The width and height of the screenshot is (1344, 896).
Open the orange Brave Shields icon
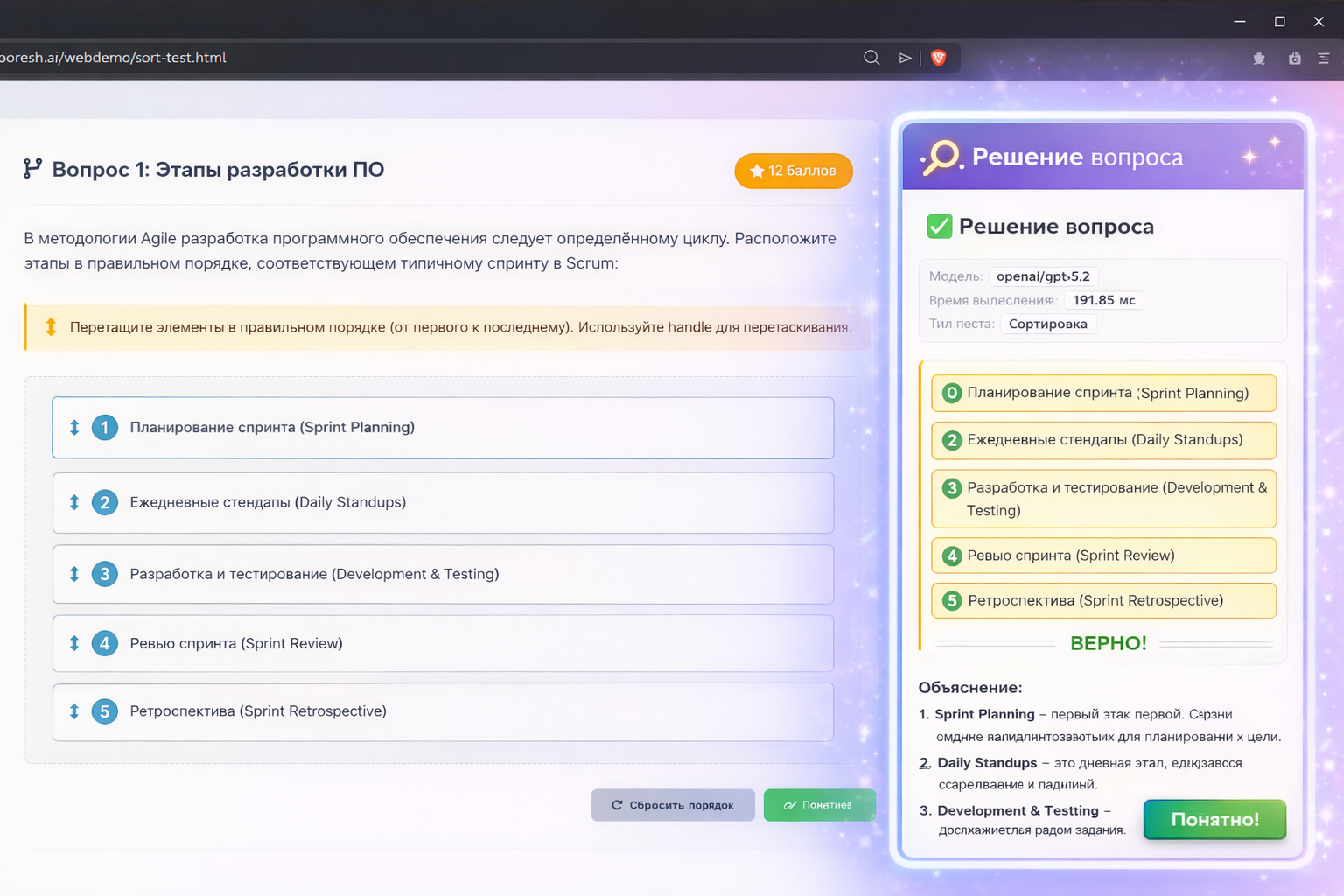point(938,58)
